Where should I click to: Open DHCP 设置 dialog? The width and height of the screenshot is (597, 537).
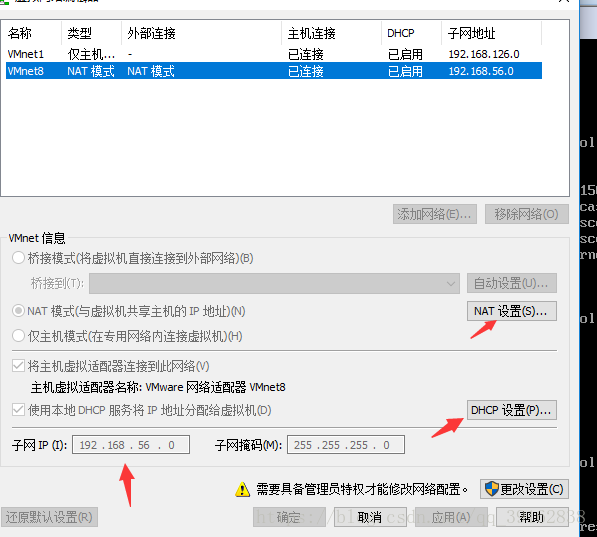click(x=512, y=410)
